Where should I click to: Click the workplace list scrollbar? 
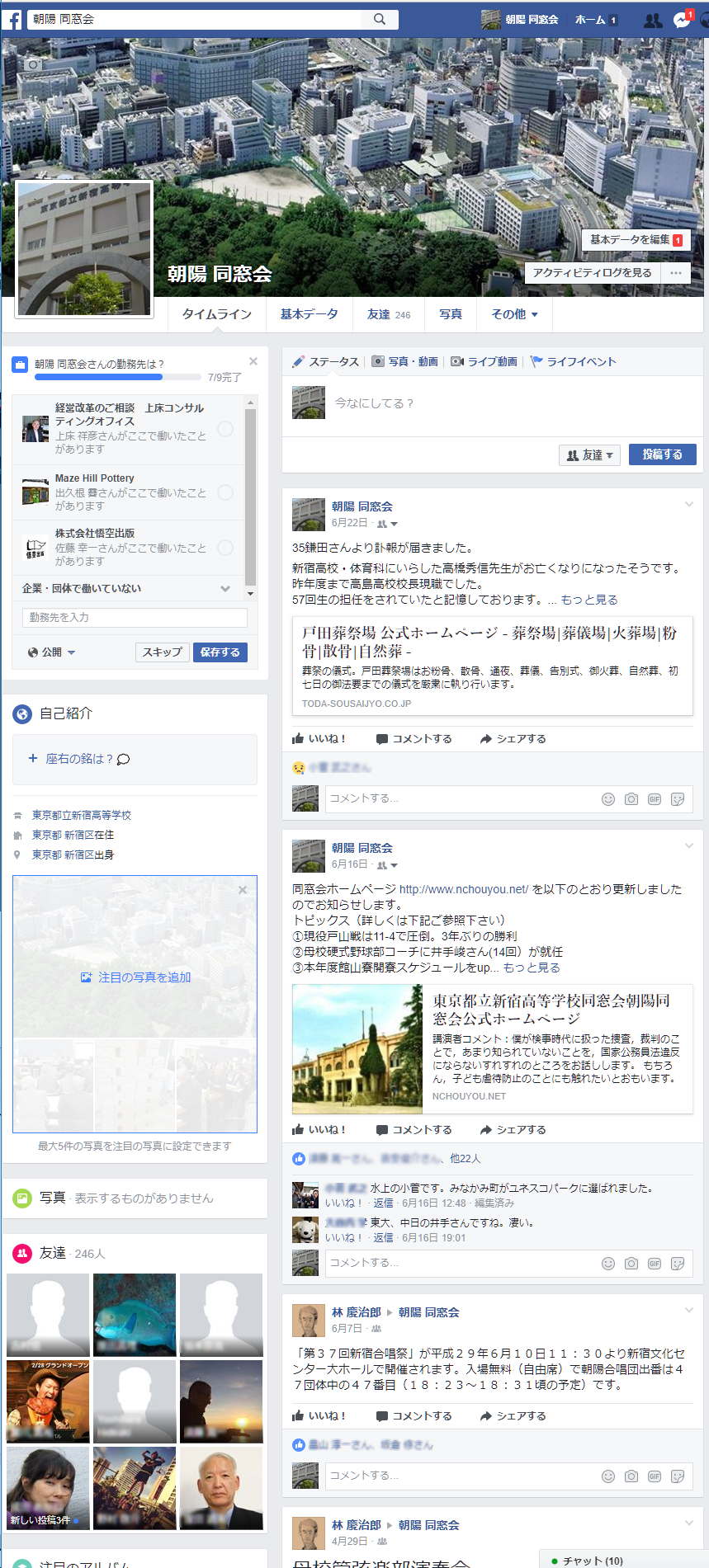[x=251, y=495]
